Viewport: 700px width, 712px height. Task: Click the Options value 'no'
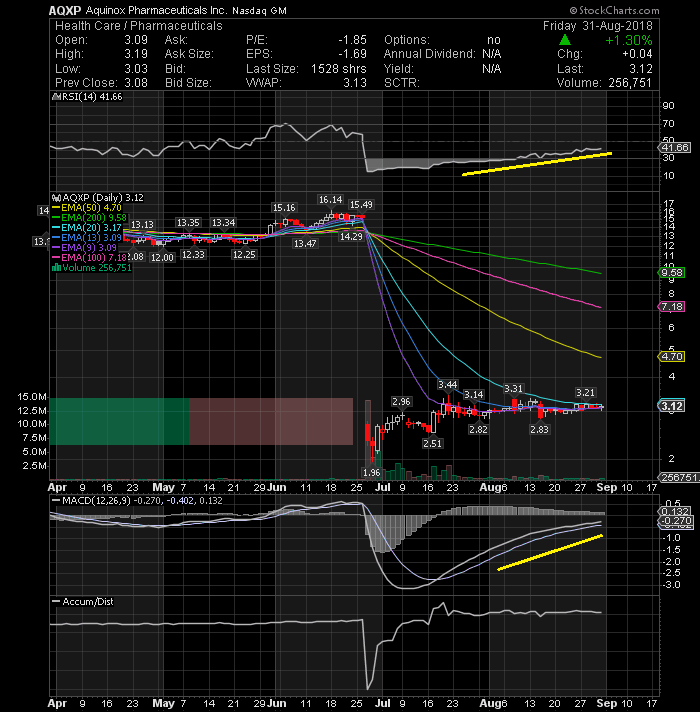(494, 40)
